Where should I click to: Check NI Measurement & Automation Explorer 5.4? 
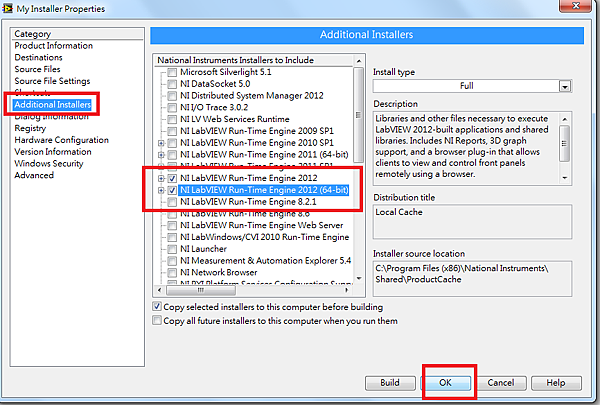pyautogui.click(x=172, y=261)
